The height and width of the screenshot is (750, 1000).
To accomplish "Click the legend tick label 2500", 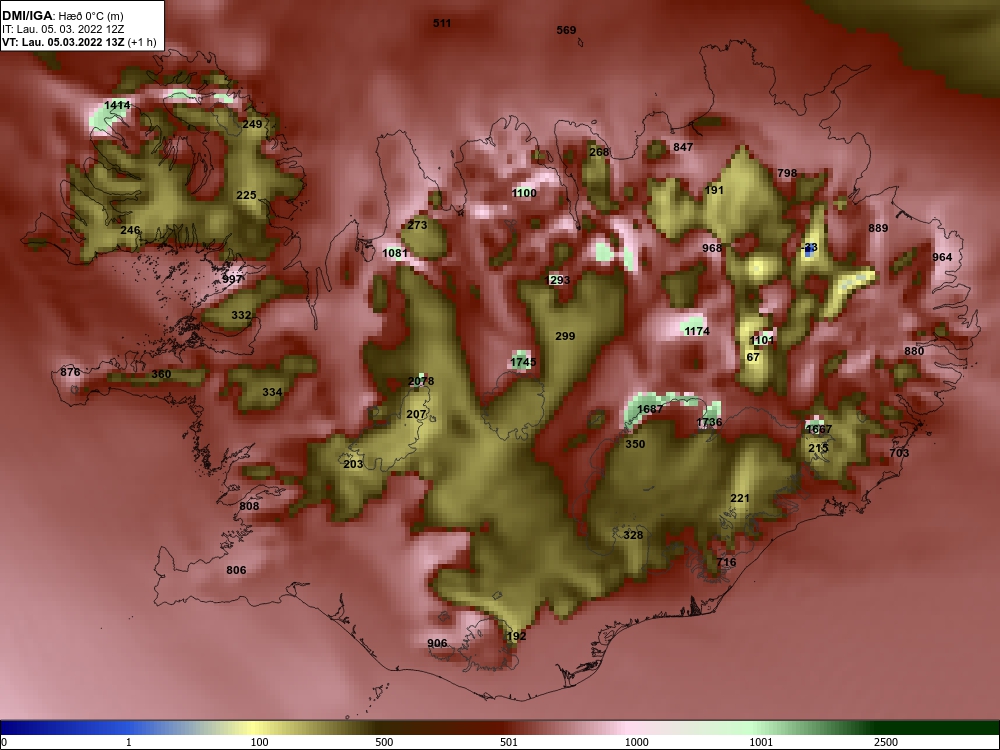I will [x=886, y=742].
